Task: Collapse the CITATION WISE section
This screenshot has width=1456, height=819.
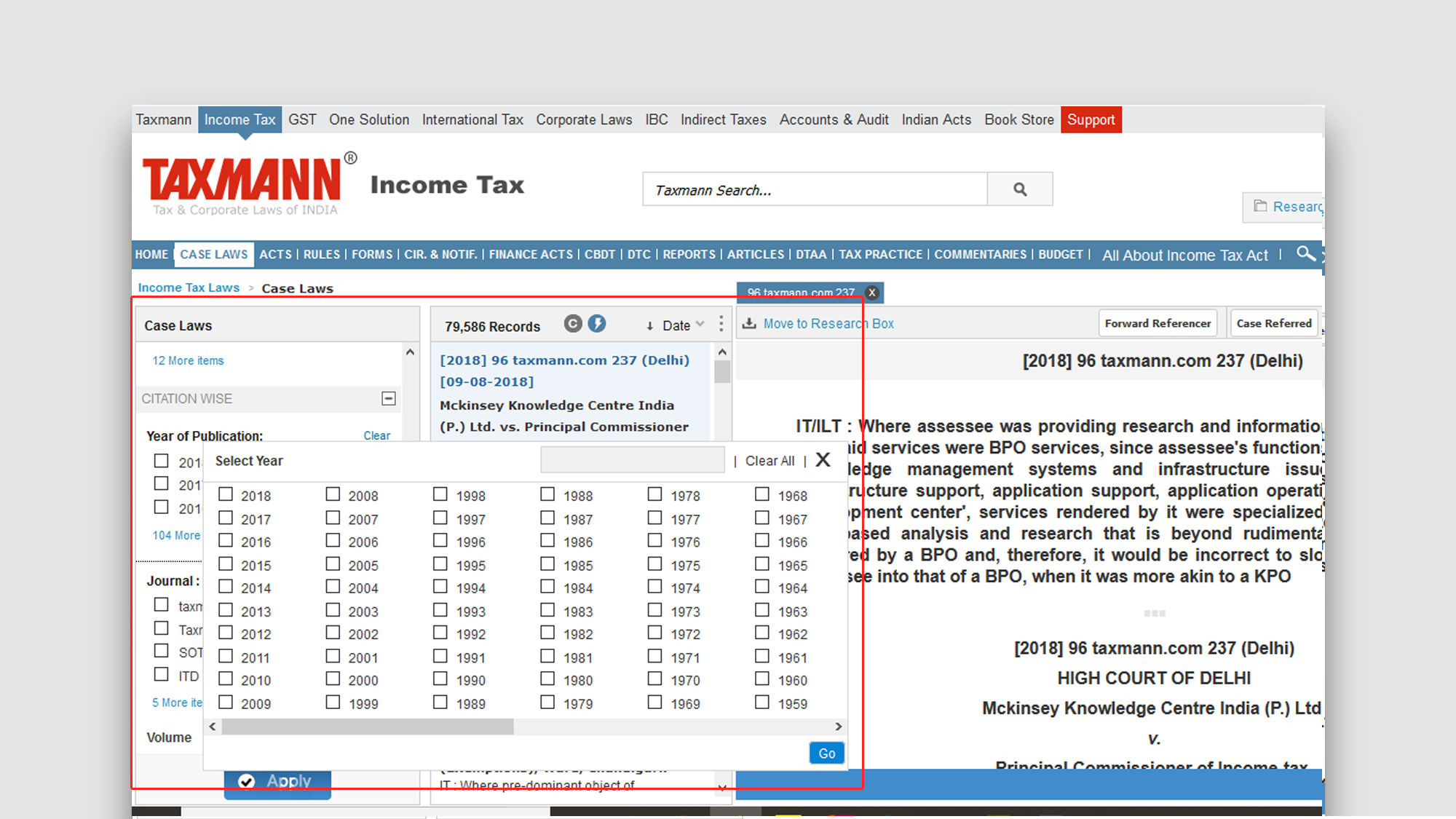Action: [389, 398]
